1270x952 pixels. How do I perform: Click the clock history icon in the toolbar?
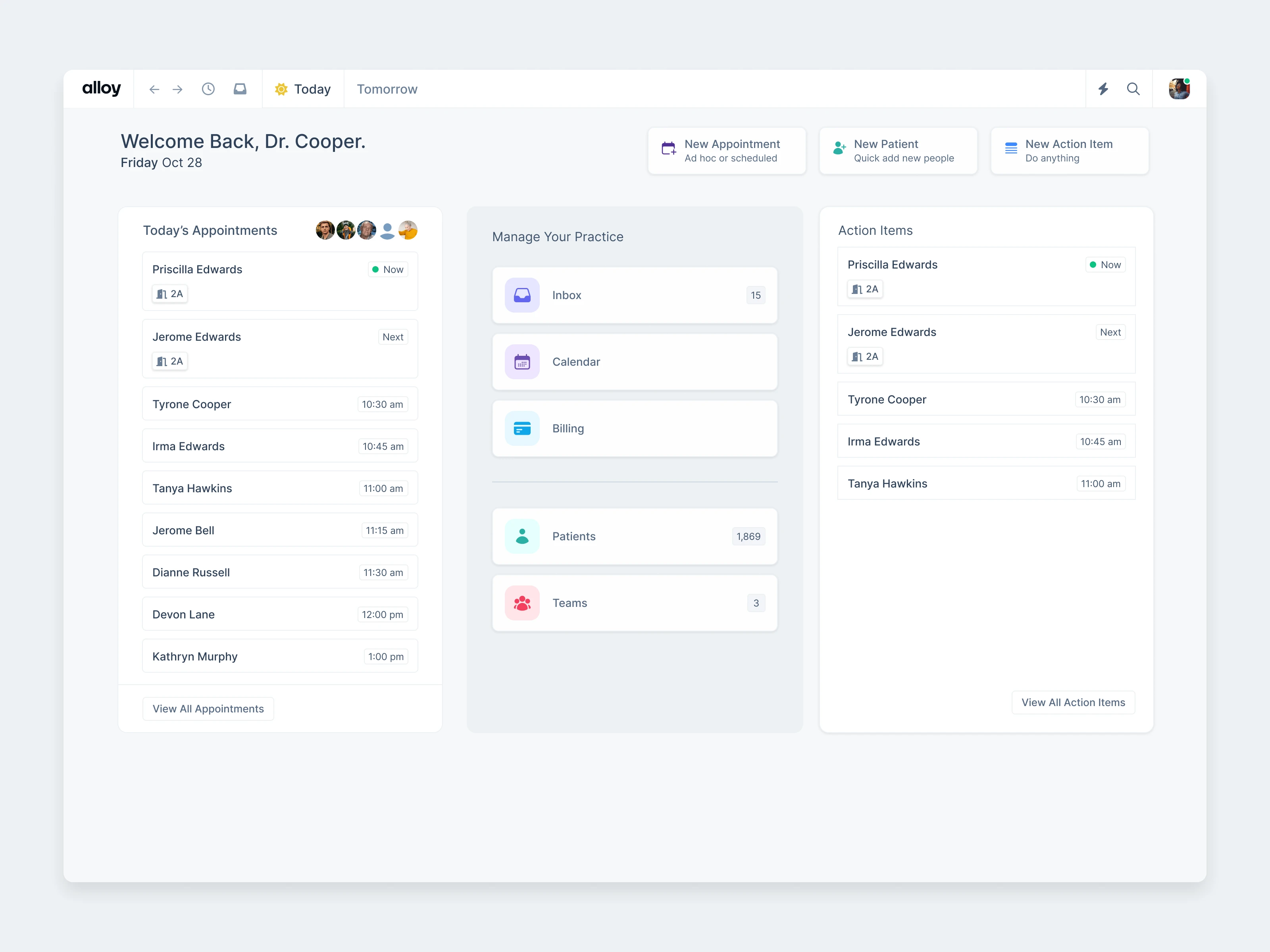tap(208, 89)
